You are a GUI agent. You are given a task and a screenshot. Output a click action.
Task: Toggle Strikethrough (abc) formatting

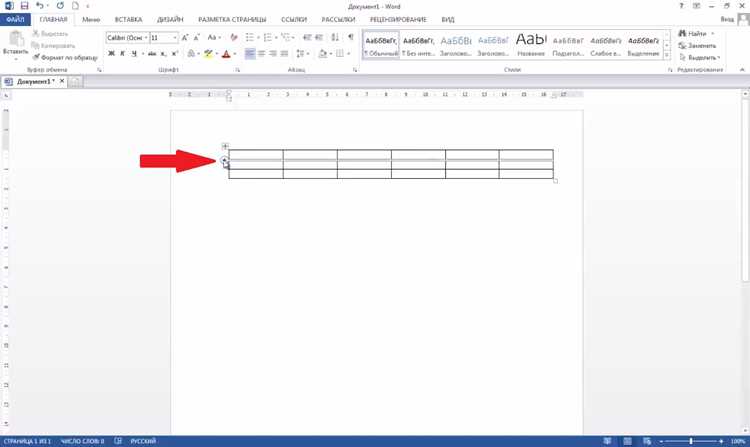[x=152, y=54]
